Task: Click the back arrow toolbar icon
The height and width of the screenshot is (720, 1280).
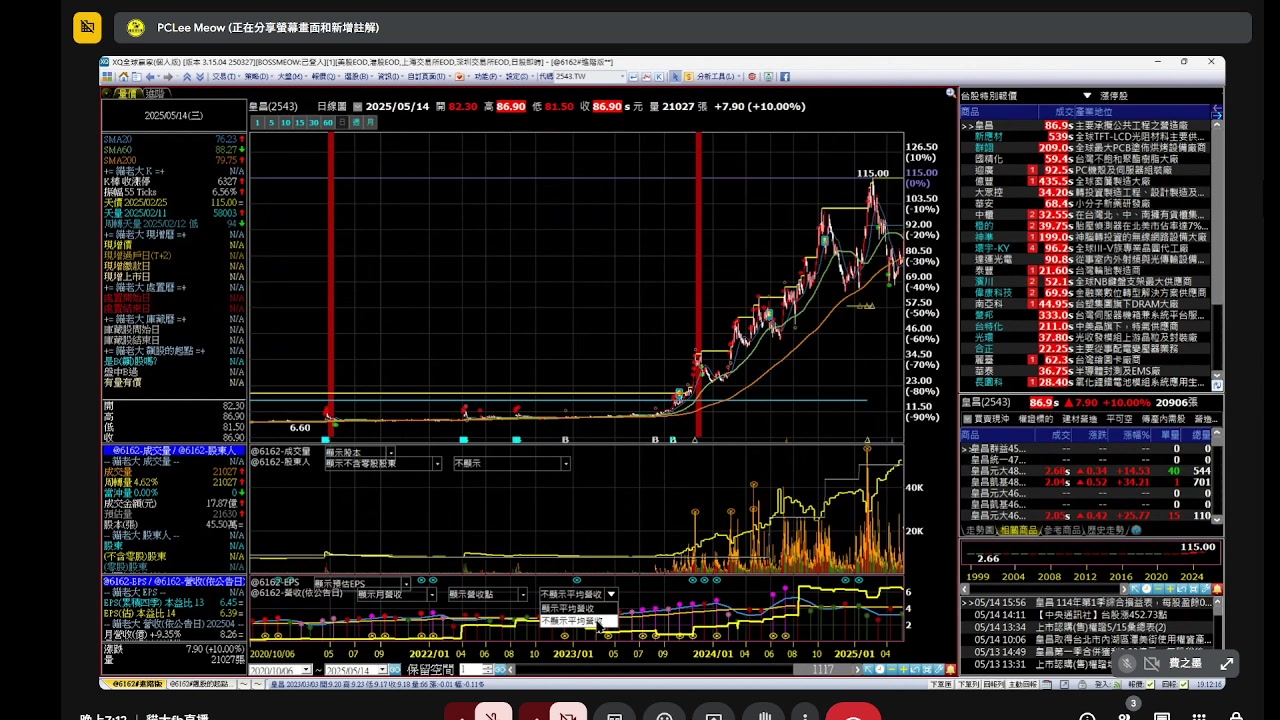Action: [x=149, y=76]
